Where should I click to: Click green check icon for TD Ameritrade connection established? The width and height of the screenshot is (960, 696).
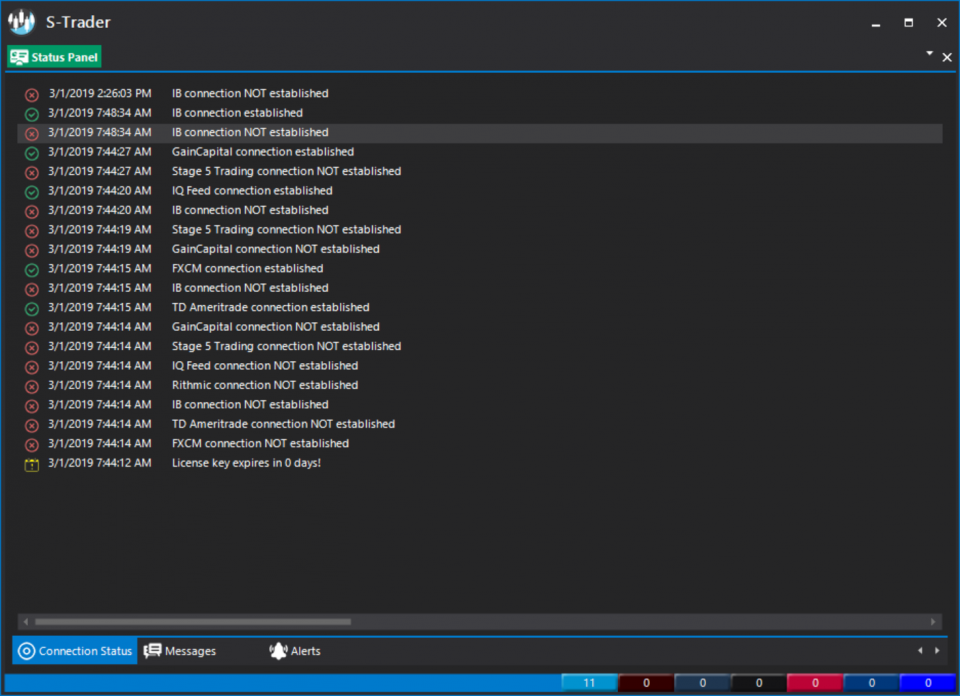[32, 309]
